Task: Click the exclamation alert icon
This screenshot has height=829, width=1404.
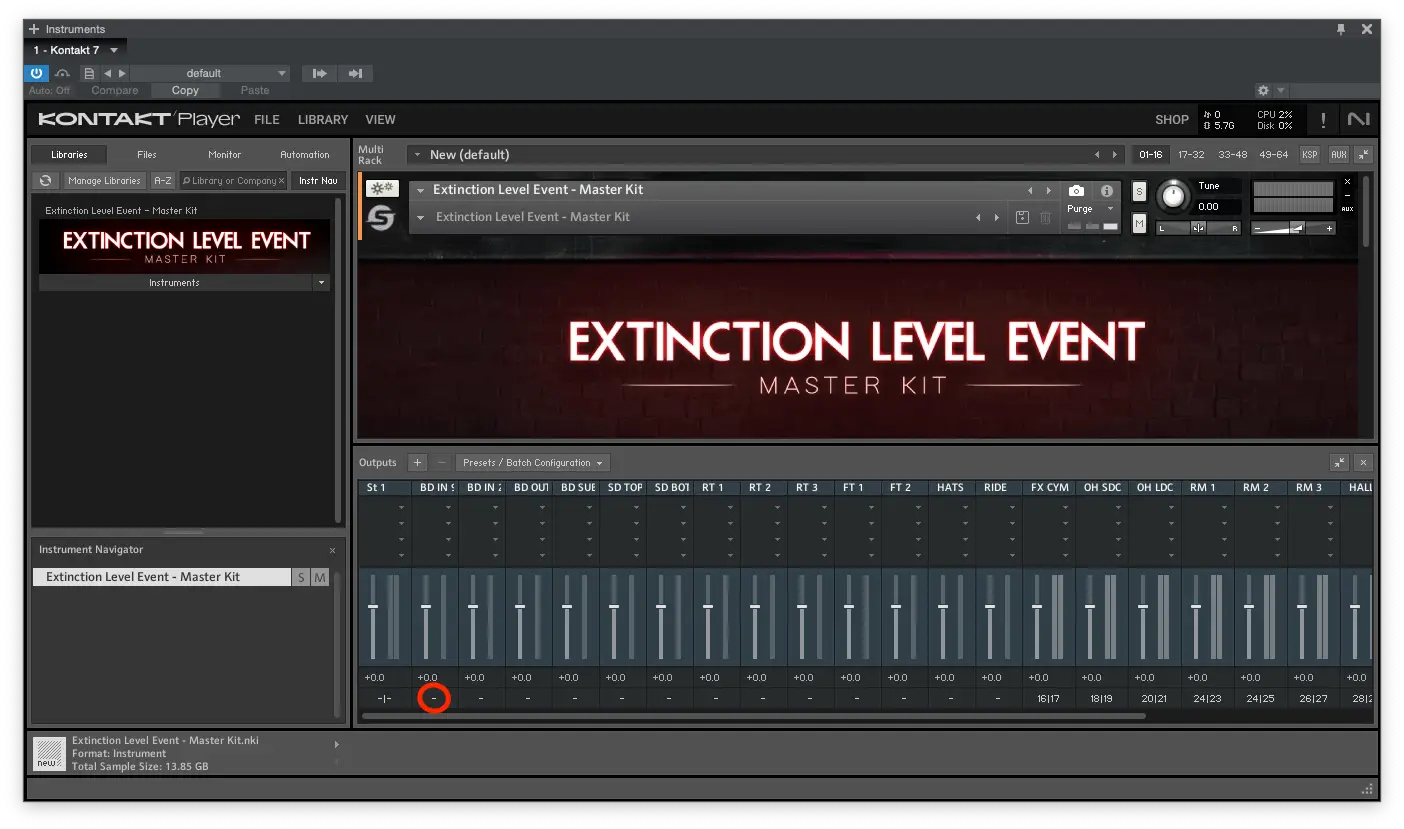Action: click(1323, 120)
